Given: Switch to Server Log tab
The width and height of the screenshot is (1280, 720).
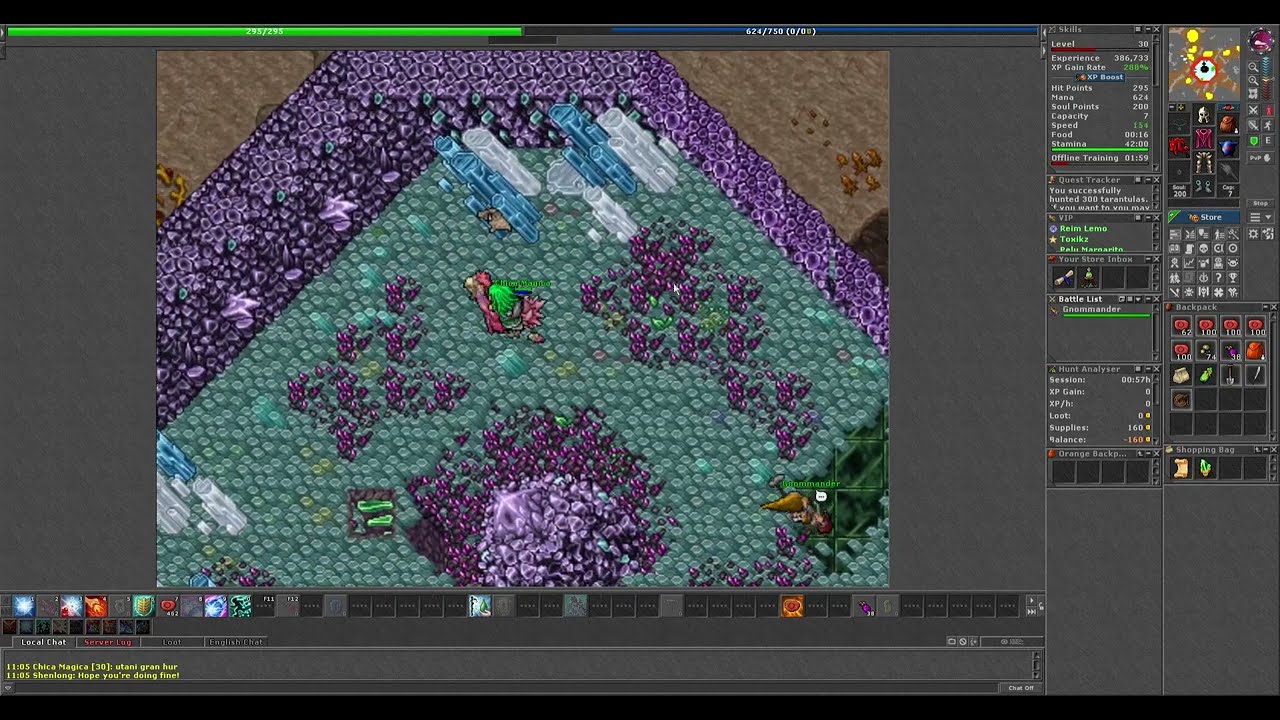Looking at the screenshot, I should (x=108, y=642).
